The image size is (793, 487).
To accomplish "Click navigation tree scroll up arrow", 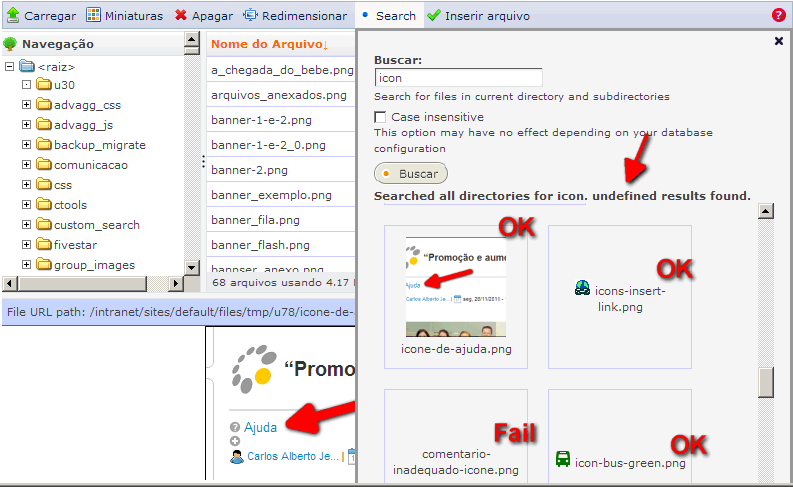I will 192,39.
